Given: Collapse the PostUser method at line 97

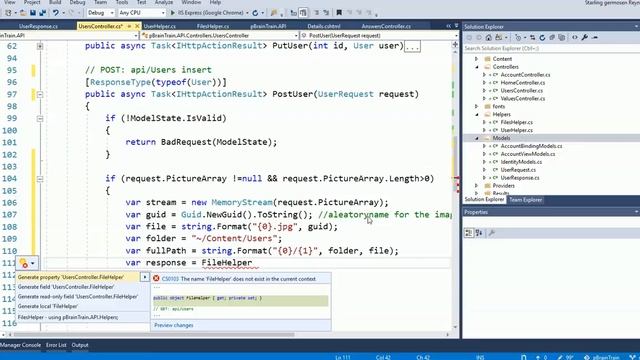Looking at the screenshot, I should (x=40, y=95).
